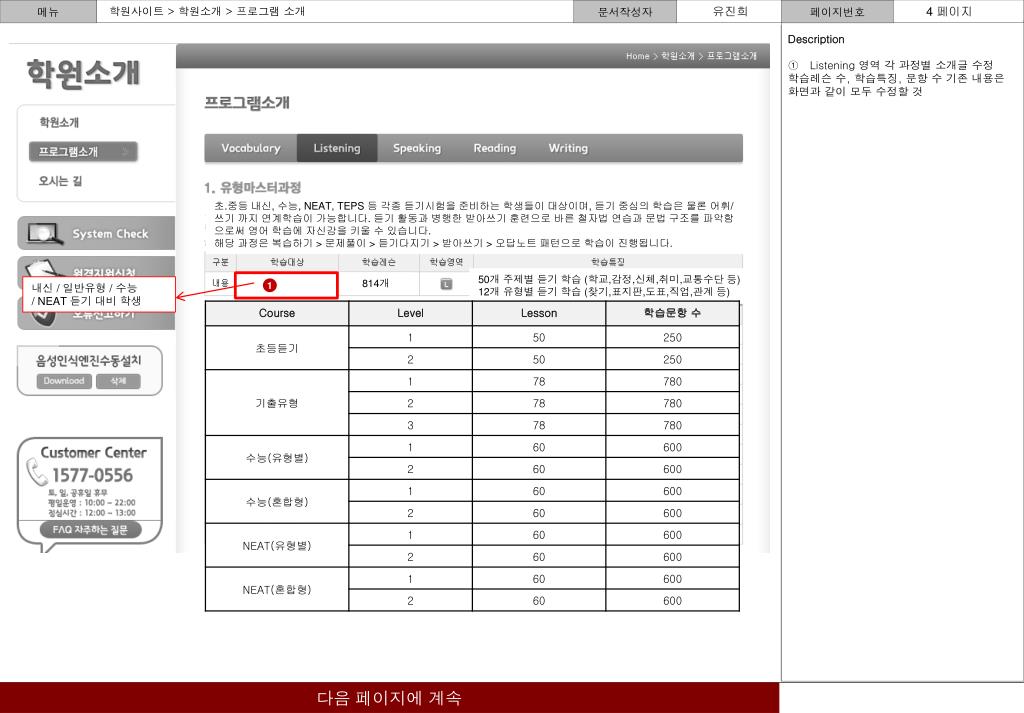Click the 초등듣기 course cell
Image resolution: width=1024 pixels, height=713 pixels.
click(277, 348)
